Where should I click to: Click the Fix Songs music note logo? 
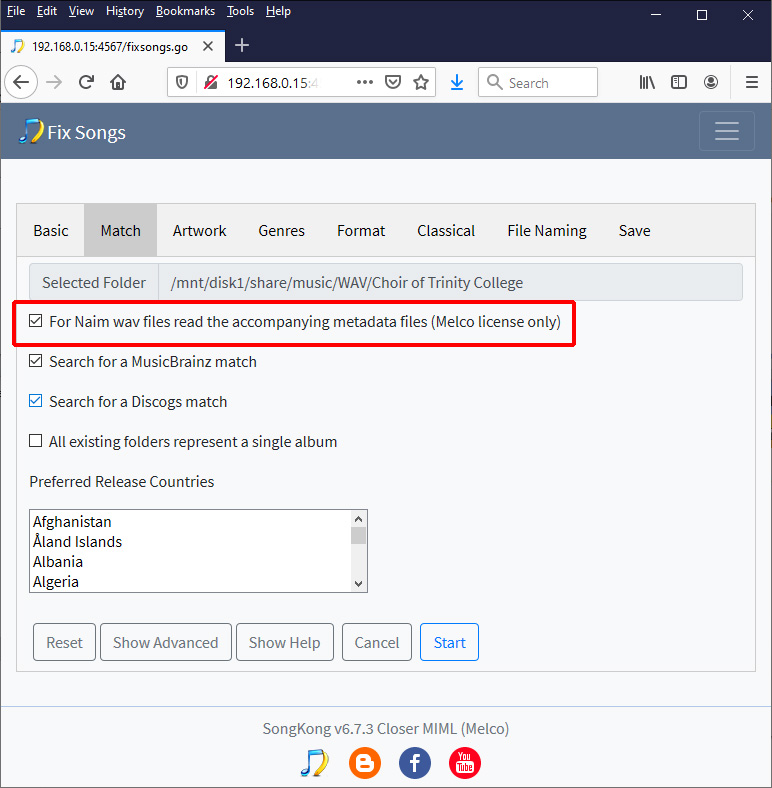point(31,132)
